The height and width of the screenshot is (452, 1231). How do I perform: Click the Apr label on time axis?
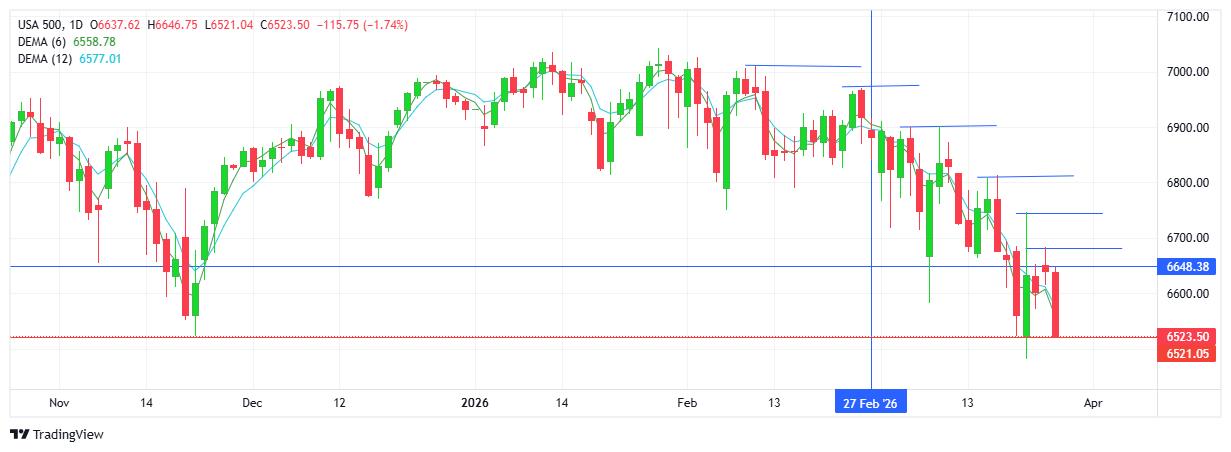[1093, 403]
